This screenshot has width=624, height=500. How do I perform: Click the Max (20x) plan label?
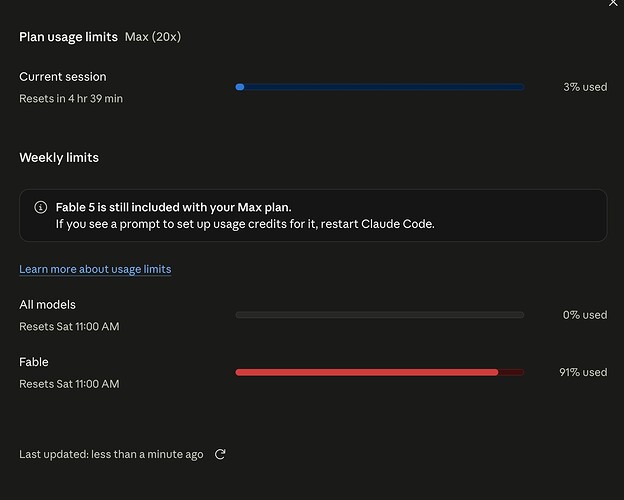153,37
